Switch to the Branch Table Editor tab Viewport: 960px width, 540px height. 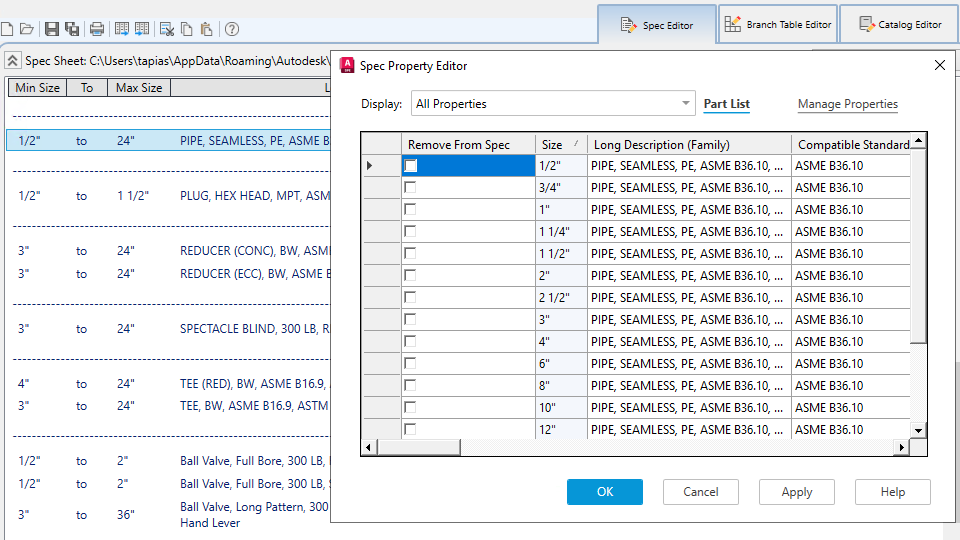[x=778, y=24]
